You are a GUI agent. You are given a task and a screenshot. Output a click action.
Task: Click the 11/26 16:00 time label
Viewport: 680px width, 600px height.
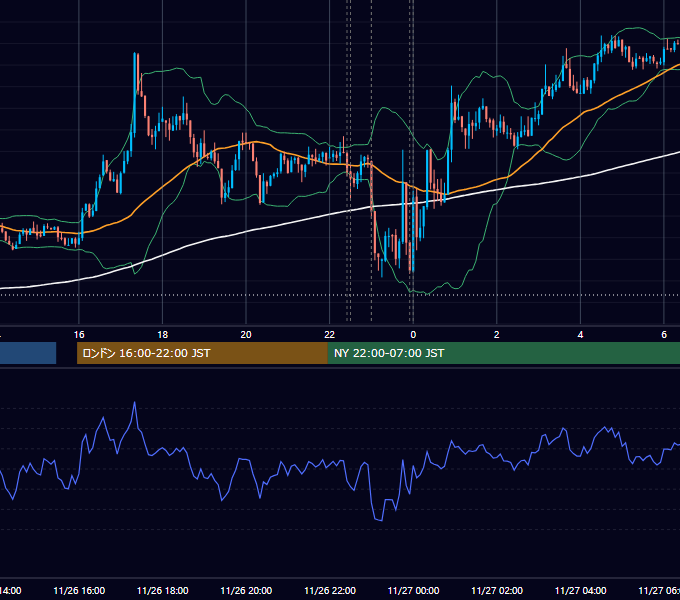coord(79,590)
